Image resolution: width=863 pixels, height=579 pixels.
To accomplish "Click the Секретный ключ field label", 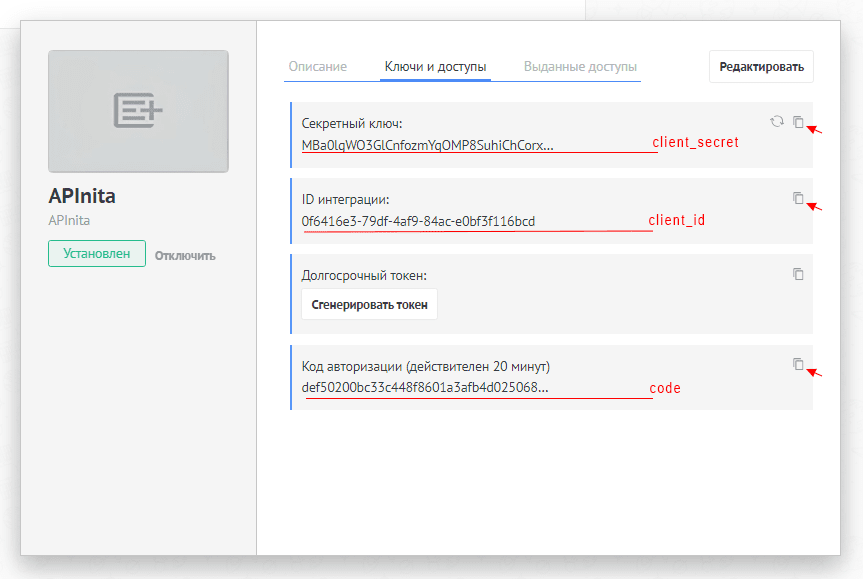I will point(351,124).
